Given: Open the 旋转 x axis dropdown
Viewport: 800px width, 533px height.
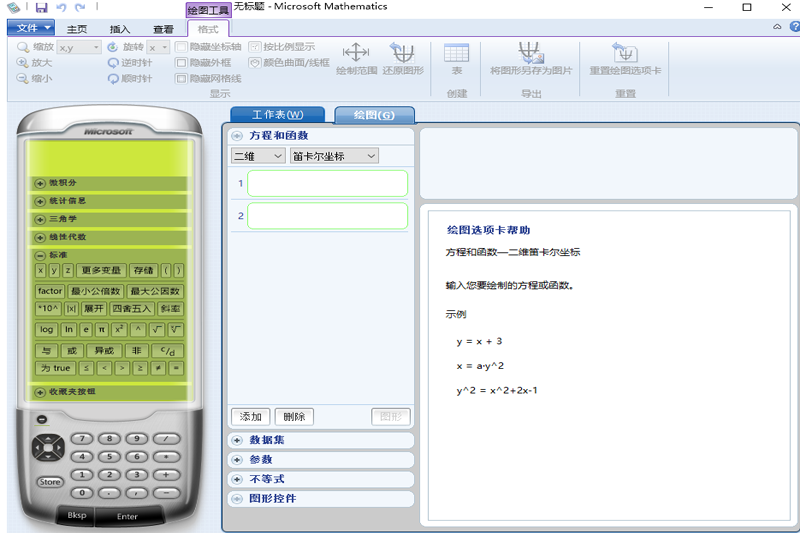Looking at the screenshot, I should (x=158, y=47).
